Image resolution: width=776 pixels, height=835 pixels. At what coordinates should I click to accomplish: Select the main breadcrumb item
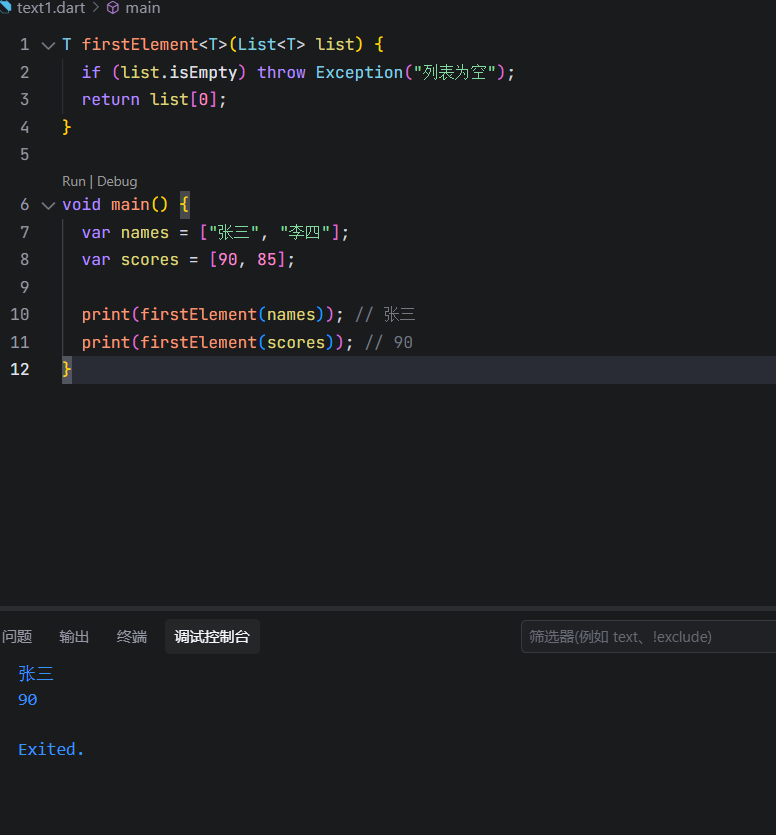pos(143,7)
